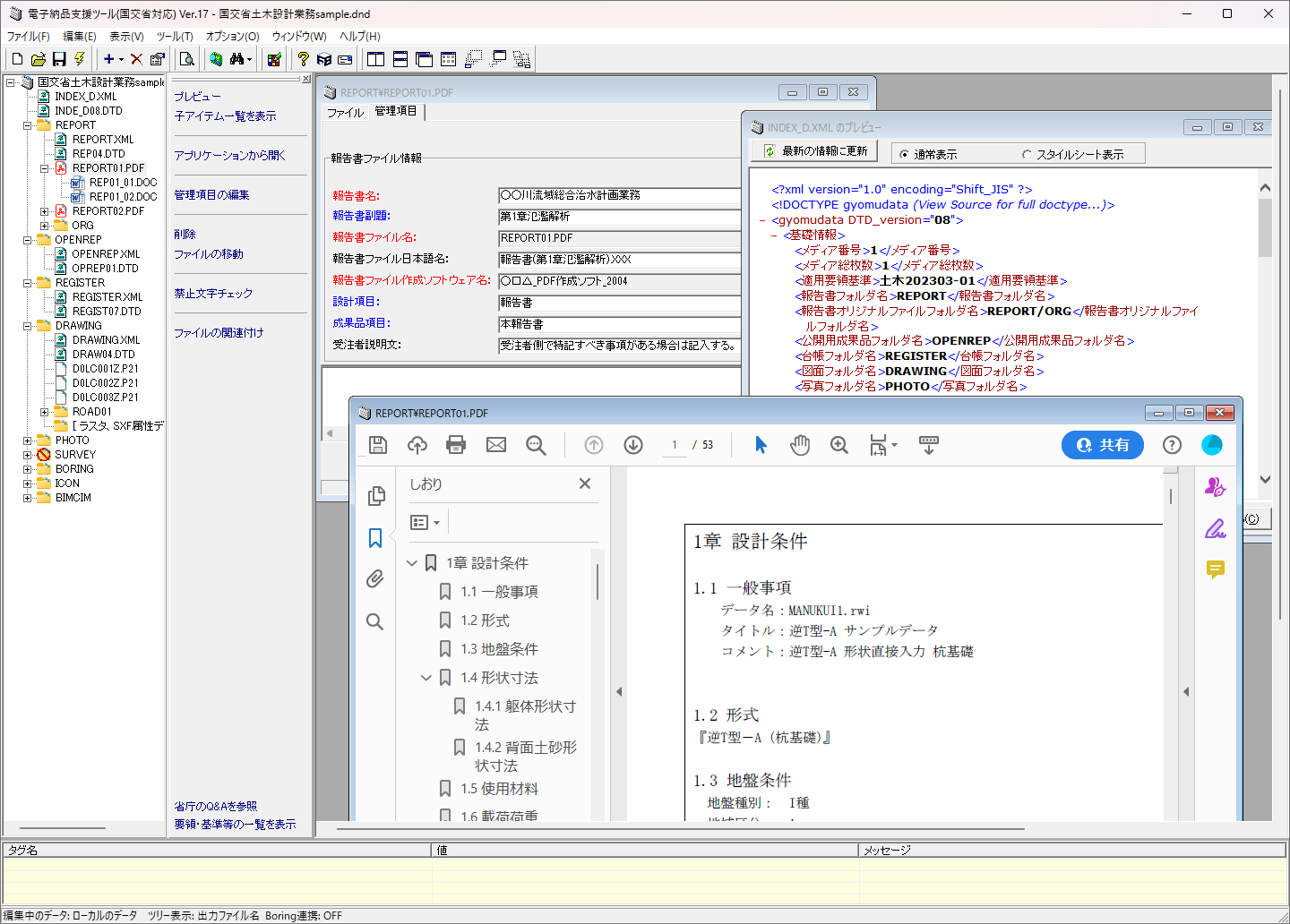Click the blue plus Add icon
The height and width of the screenshot is (924, 1290).
(109, 59)
